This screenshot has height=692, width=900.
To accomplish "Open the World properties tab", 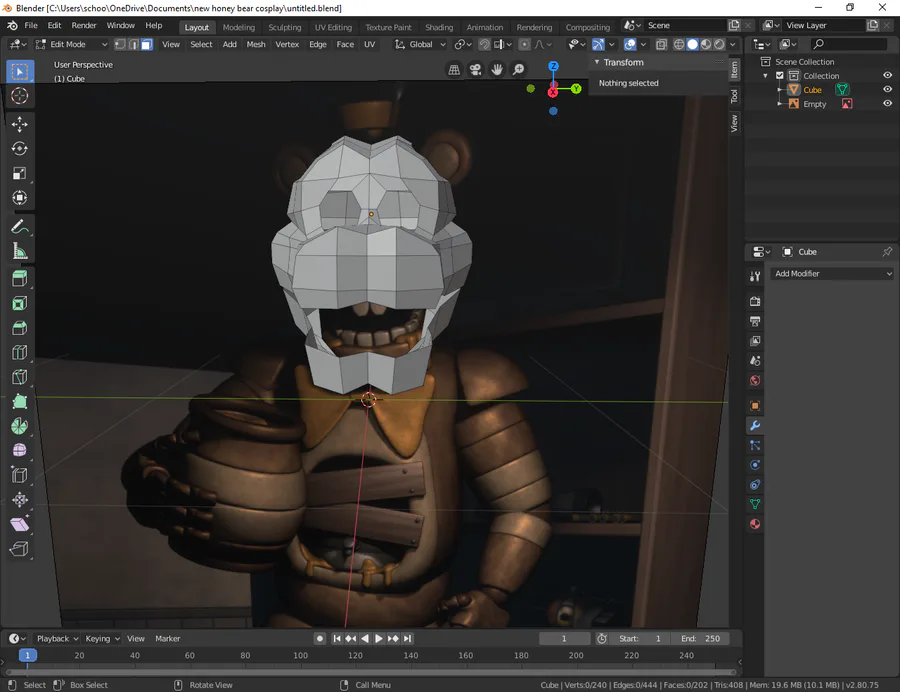I will pyautogui.click(x=755, y=380).
